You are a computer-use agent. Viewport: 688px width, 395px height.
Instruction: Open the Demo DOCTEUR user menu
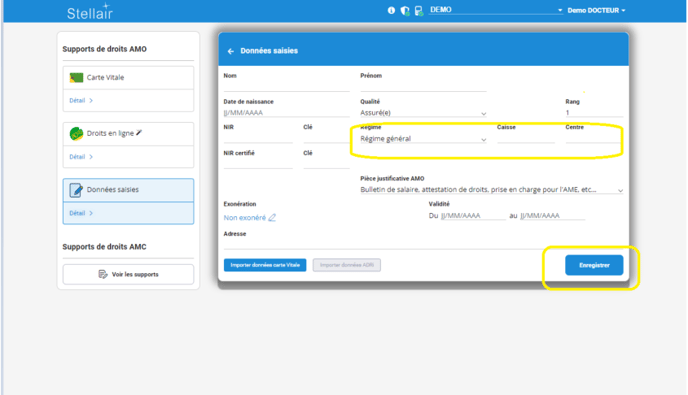coord(596,10)
